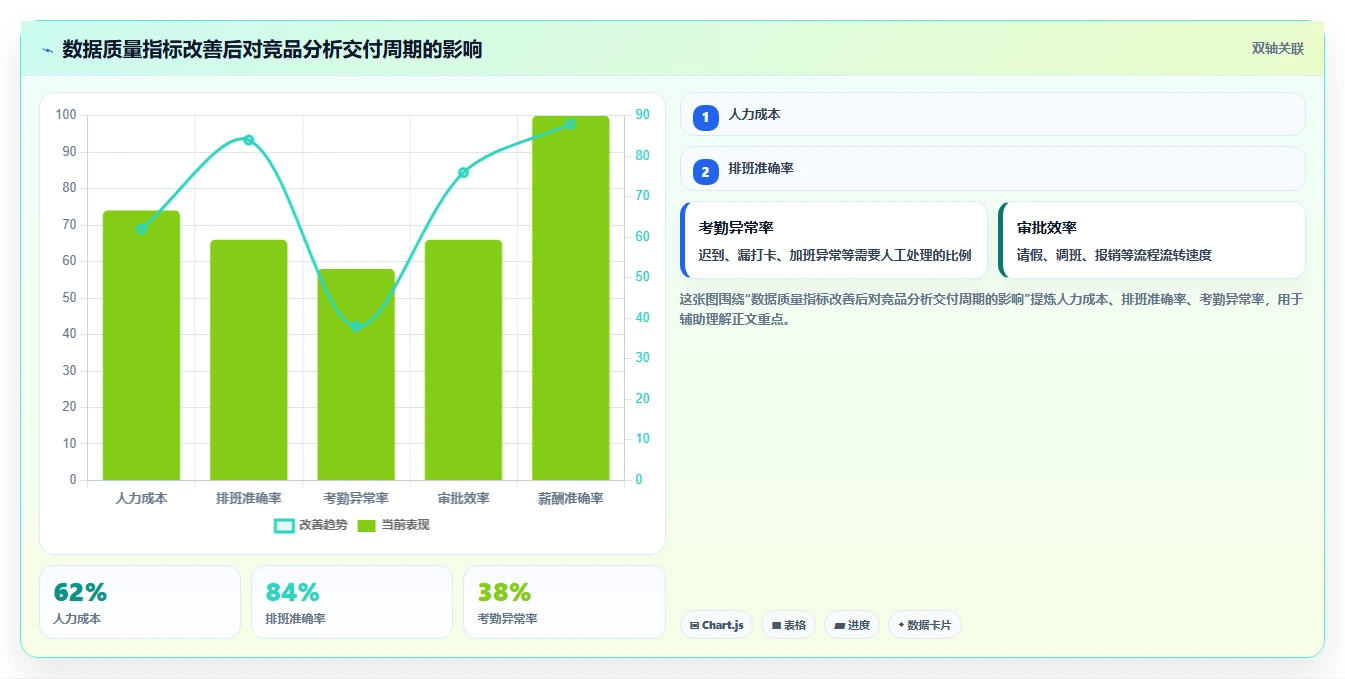
Task: Click the lightning icon beside the title
Action: click(x=47, y=49)
